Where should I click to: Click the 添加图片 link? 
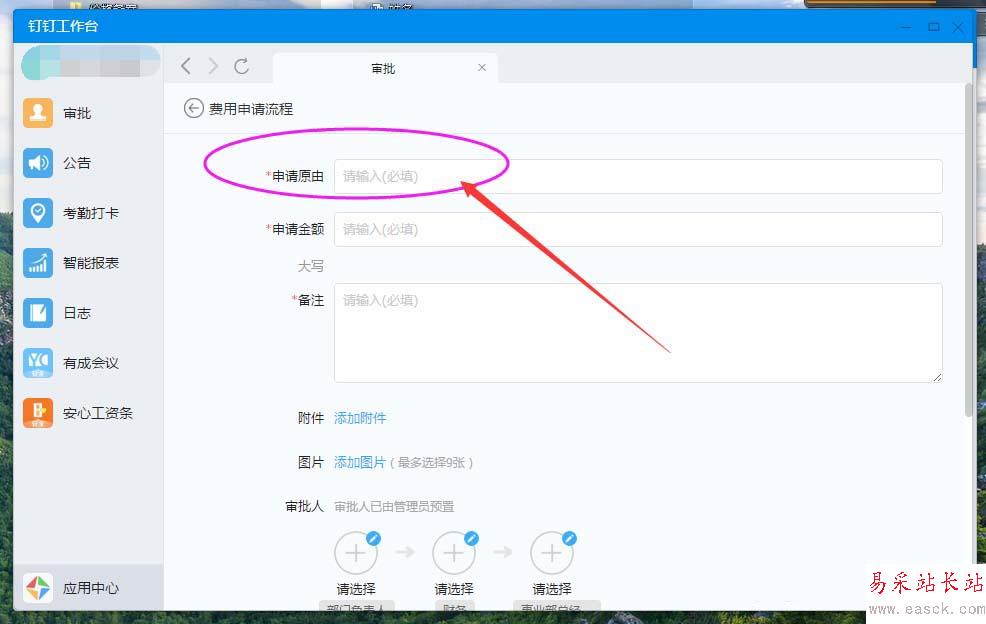pos(359,462)
